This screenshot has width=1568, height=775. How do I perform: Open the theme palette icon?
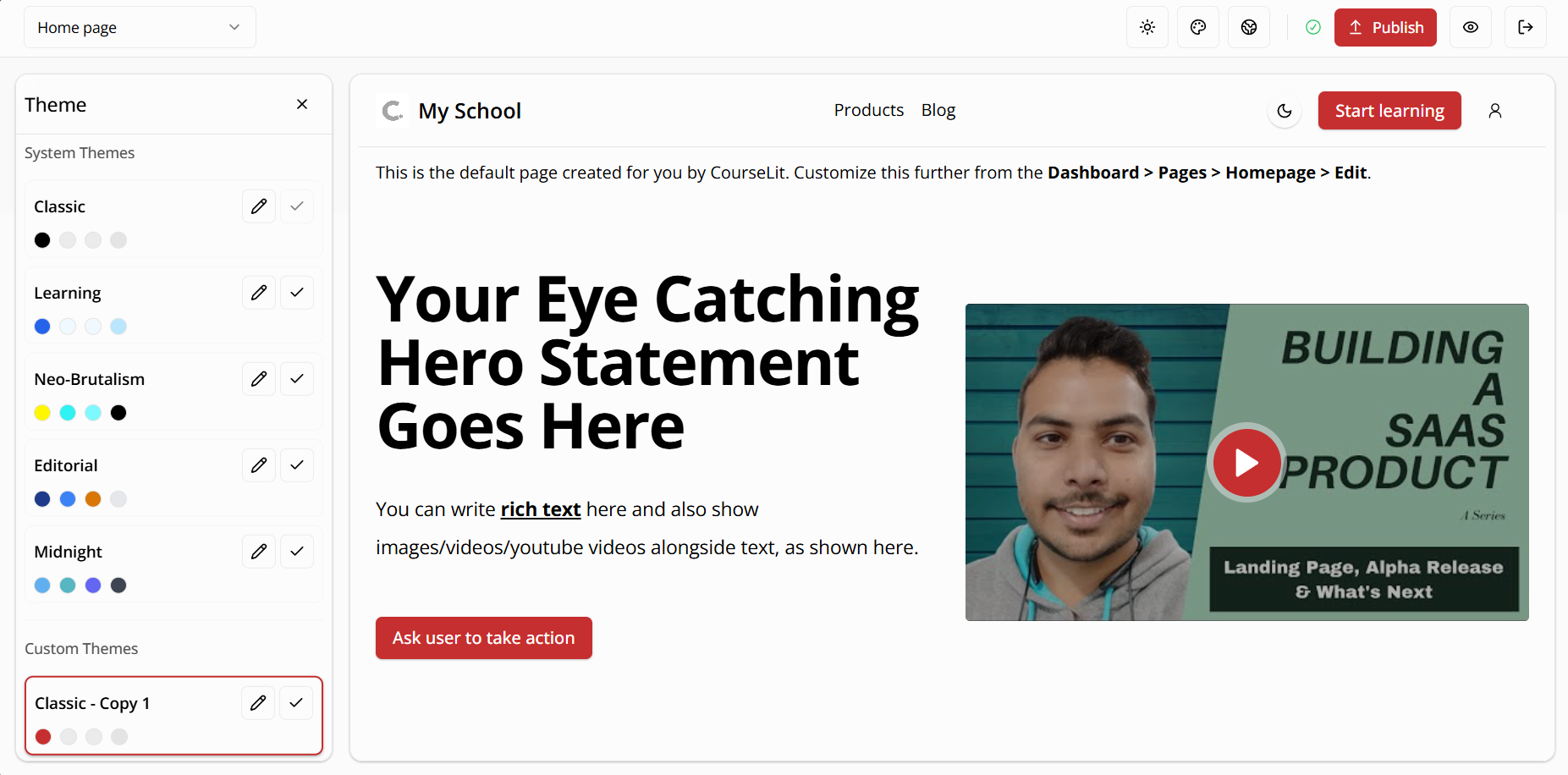coord(1197,27)
